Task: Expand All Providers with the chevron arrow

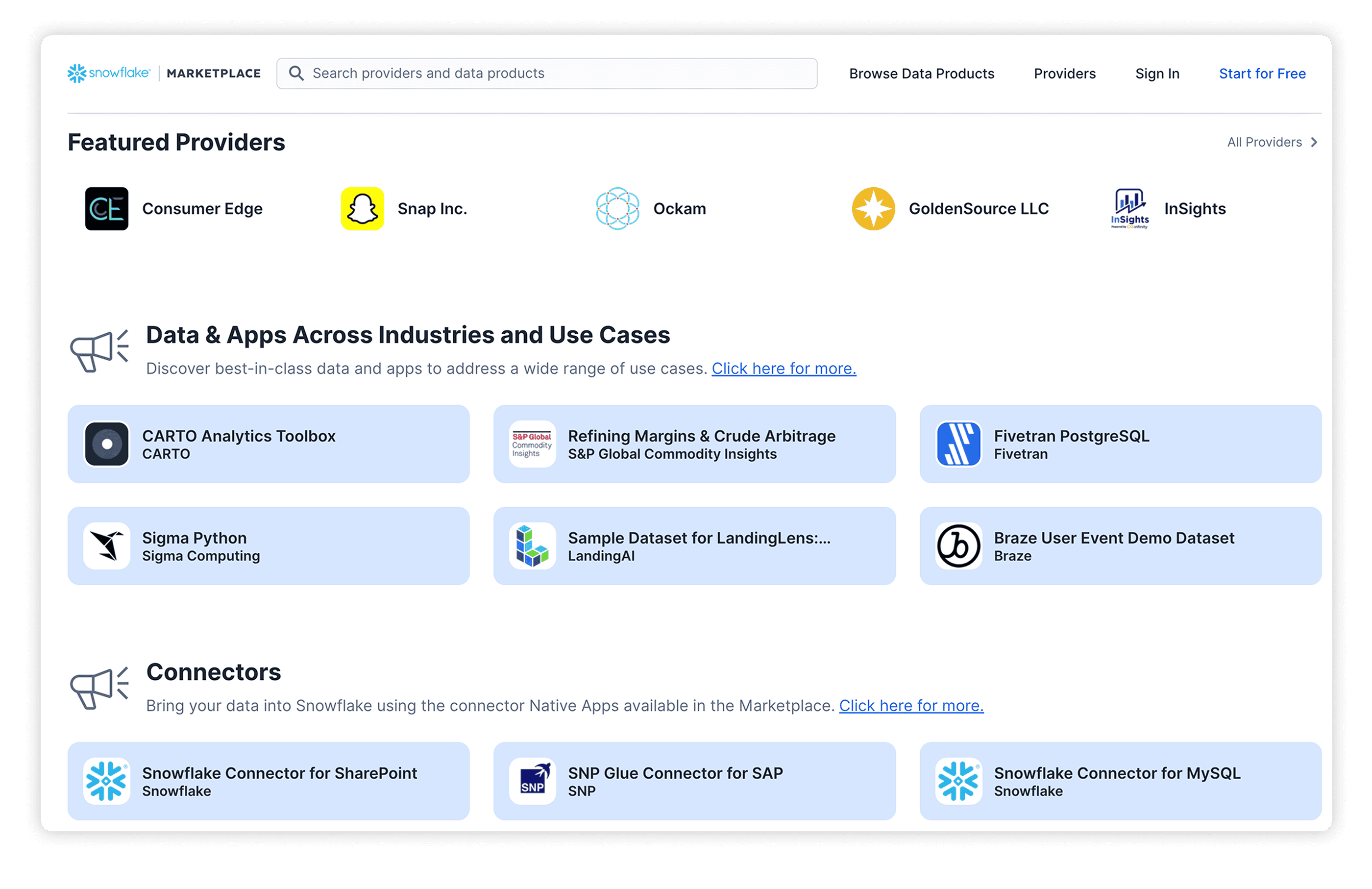Action: (1315, 142)
